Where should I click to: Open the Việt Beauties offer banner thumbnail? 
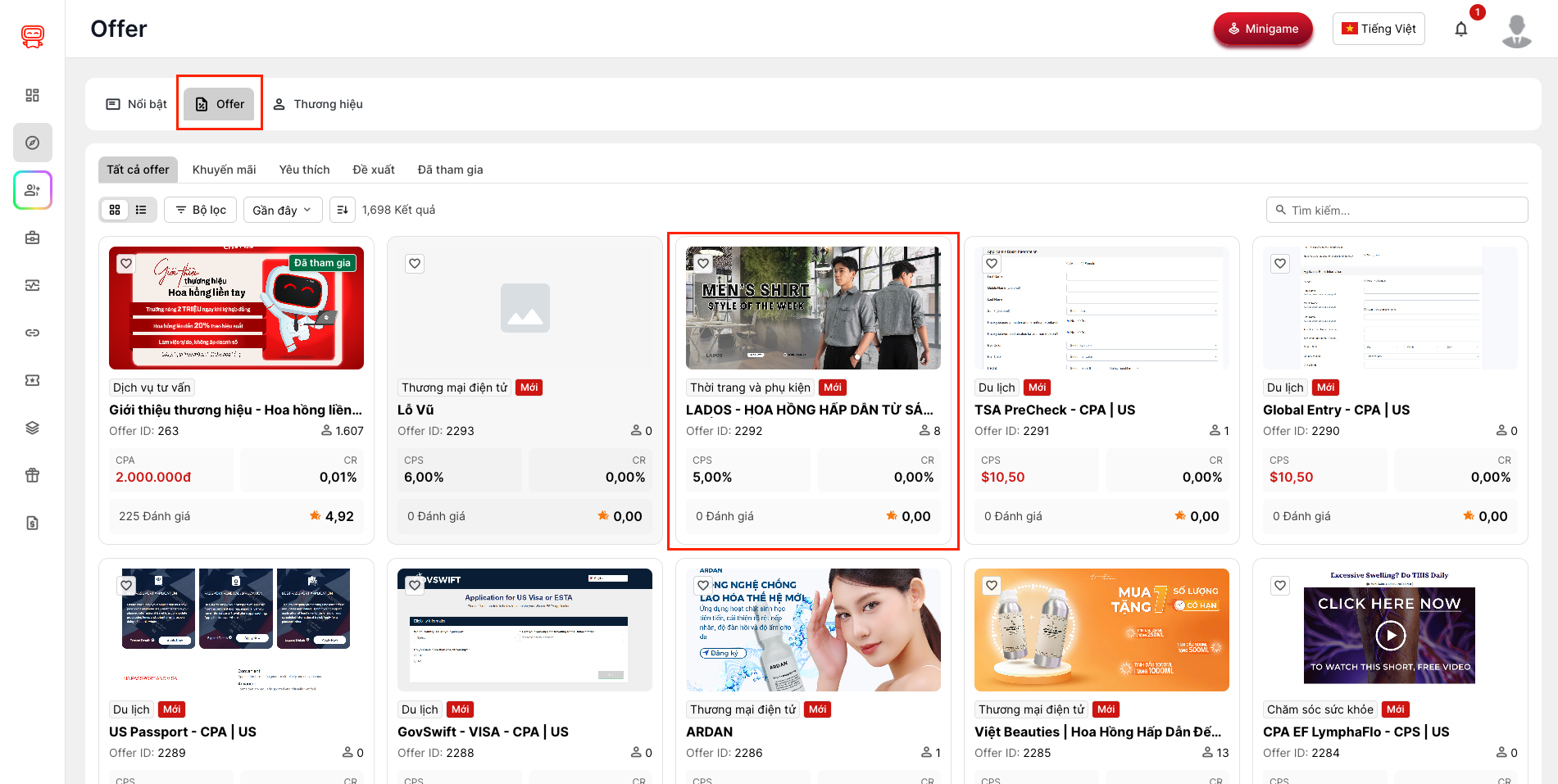click(1102, 630)
